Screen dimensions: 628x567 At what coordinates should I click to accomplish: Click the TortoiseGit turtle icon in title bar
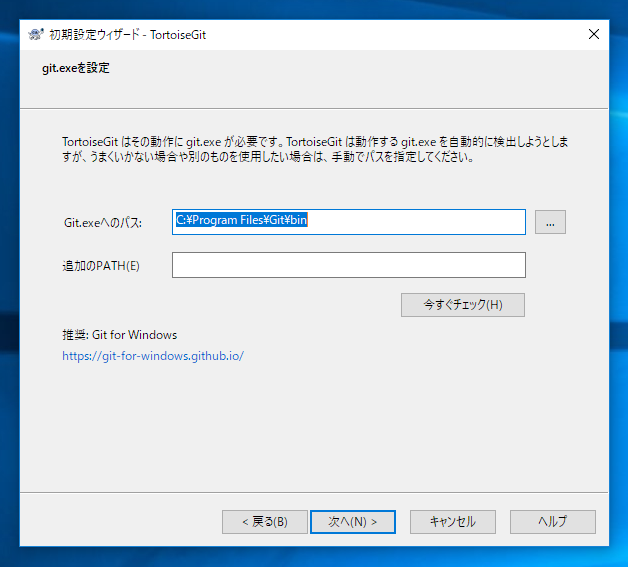point(36,34)
